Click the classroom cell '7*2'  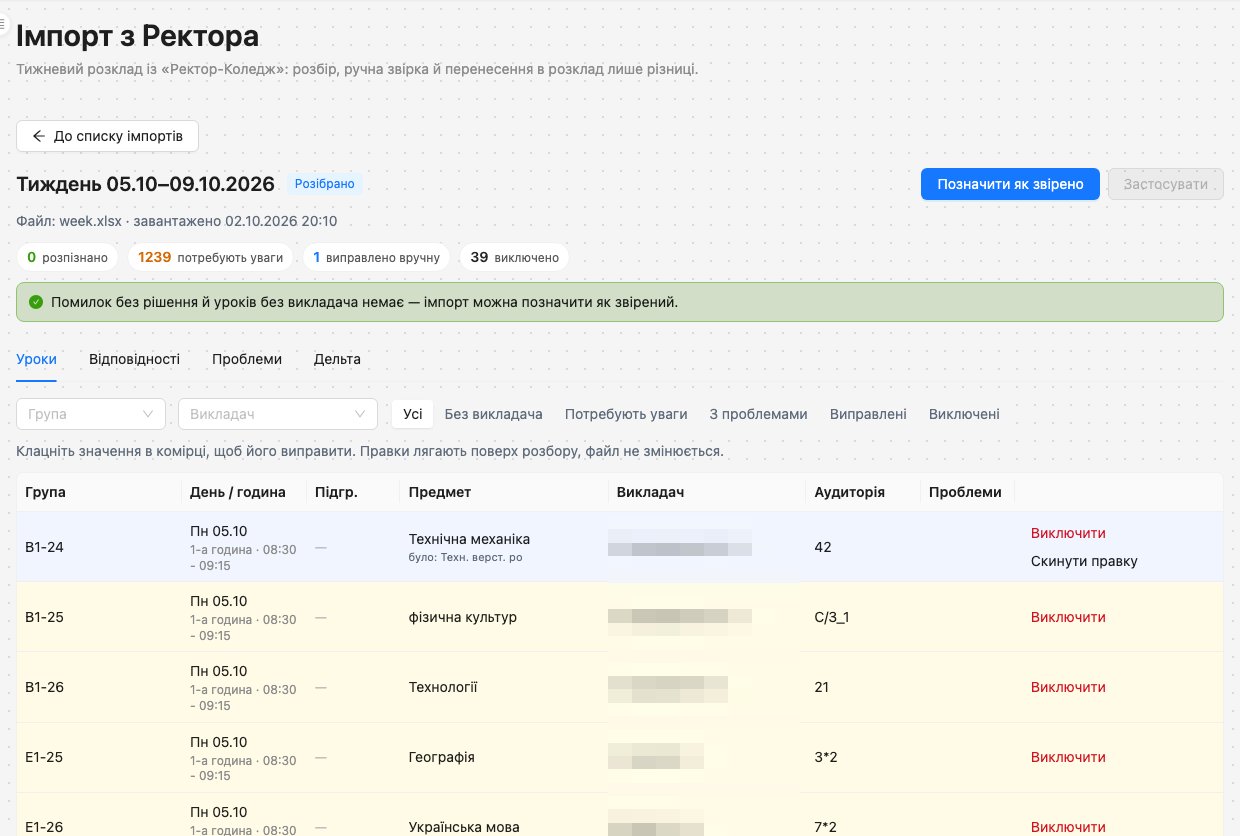coord(826,827)
